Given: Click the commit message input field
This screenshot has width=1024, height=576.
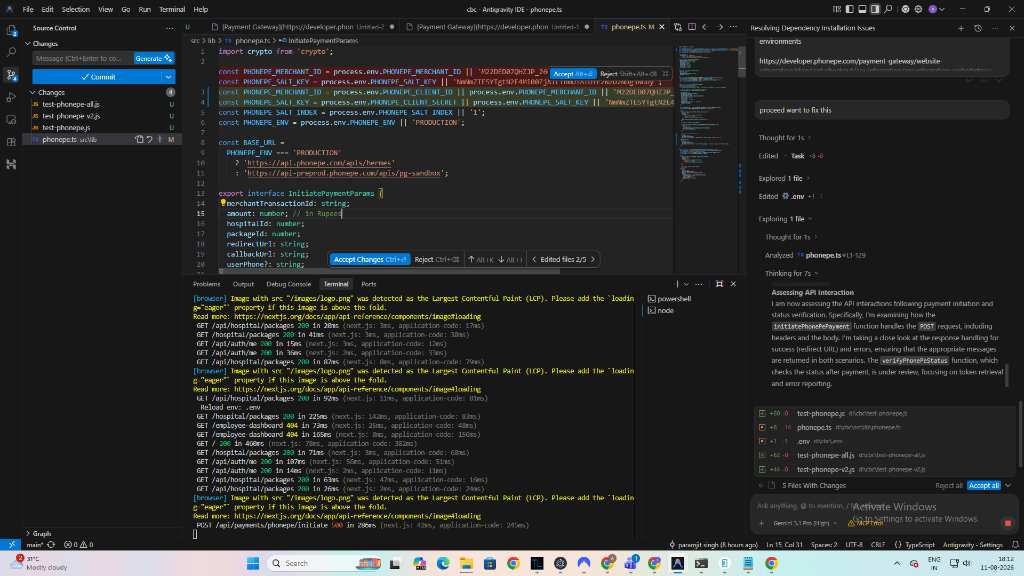Looking at the screenshot, I should coord(82,59).
